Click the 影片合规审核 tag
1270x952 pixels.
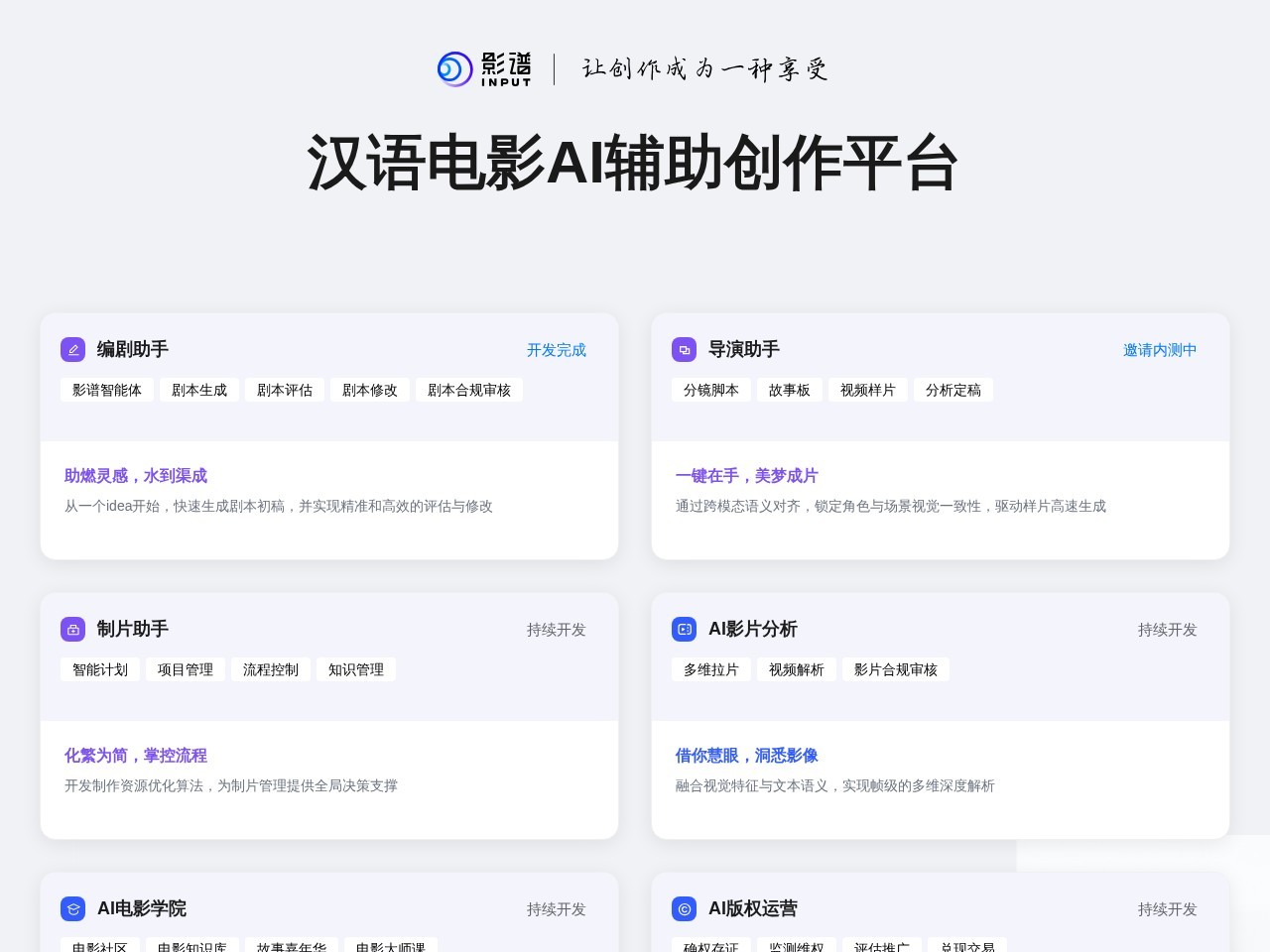click(x=896, y=670)
